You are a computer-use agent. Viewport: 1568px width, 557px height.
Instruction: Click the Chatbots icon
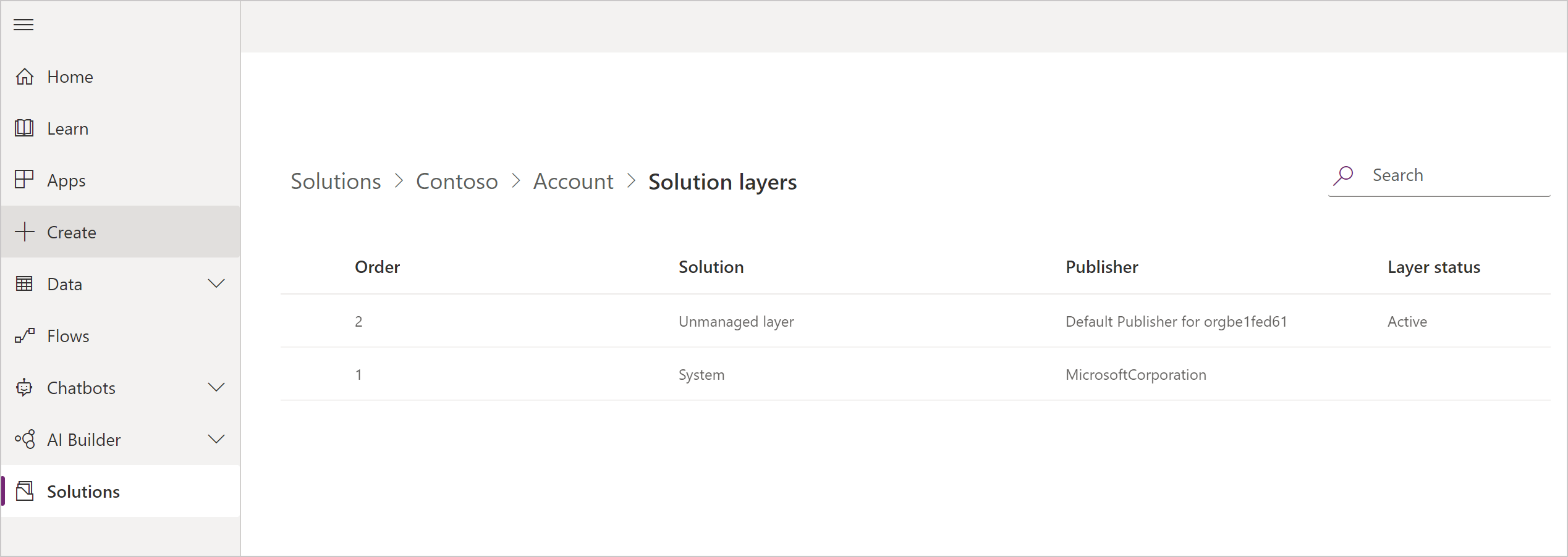(25, 387)
